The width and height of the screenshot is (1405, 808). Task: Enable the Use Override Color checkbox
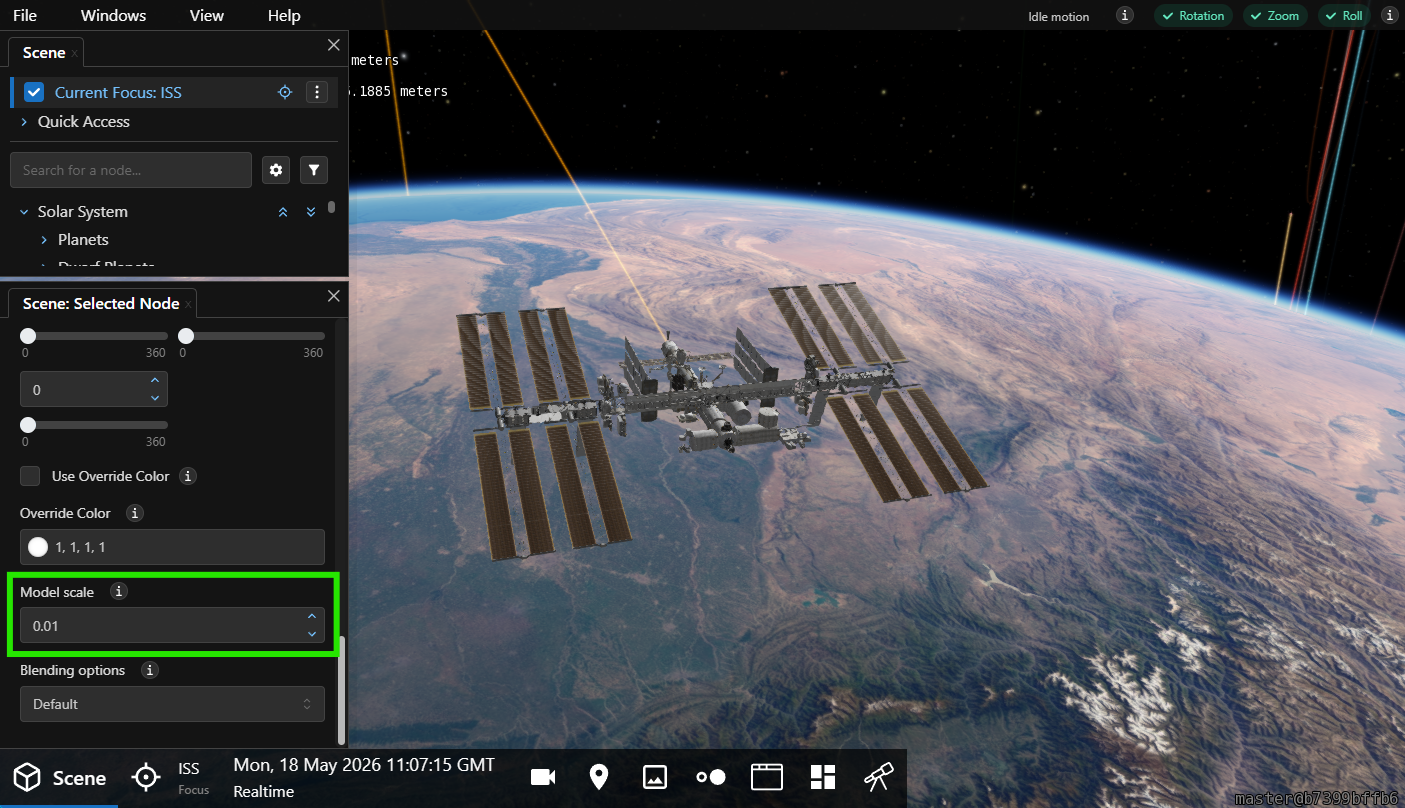tap(31, 476)
